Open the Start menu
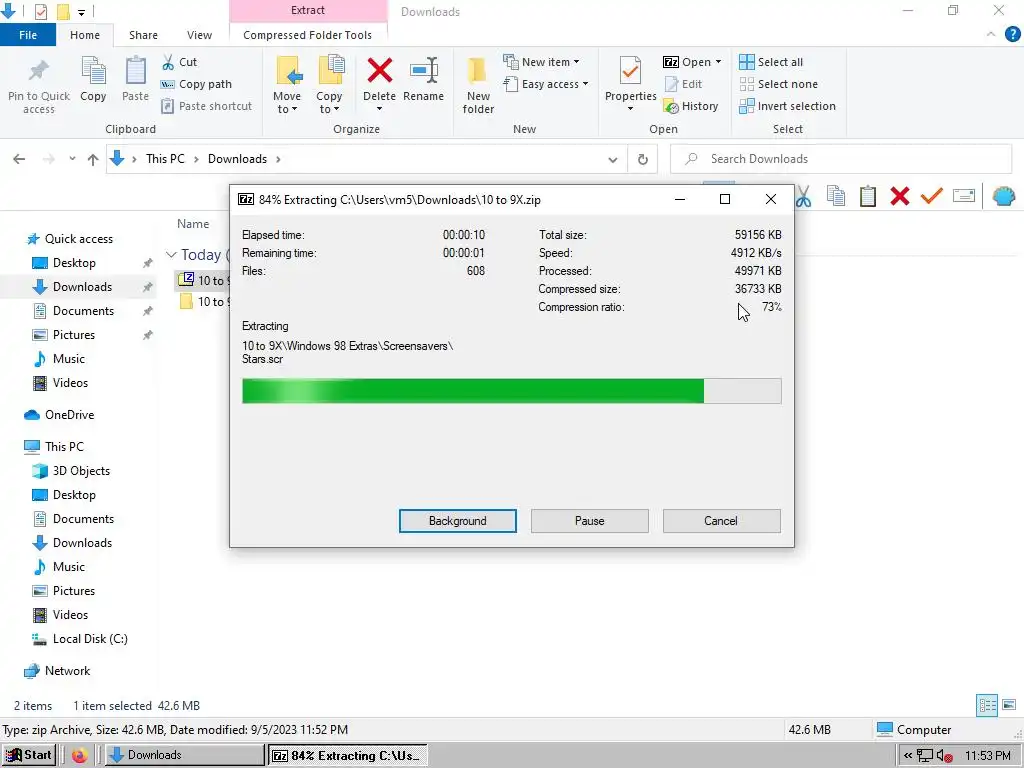Image resolution: width=1024 pixels, height=768 pixels. tap(29, 756)
